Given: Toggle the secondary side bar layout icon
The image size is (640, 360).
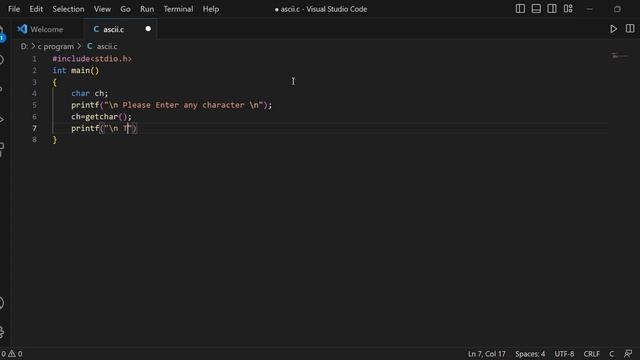Looking at the screenshot, I should click(x=552, y=9).
